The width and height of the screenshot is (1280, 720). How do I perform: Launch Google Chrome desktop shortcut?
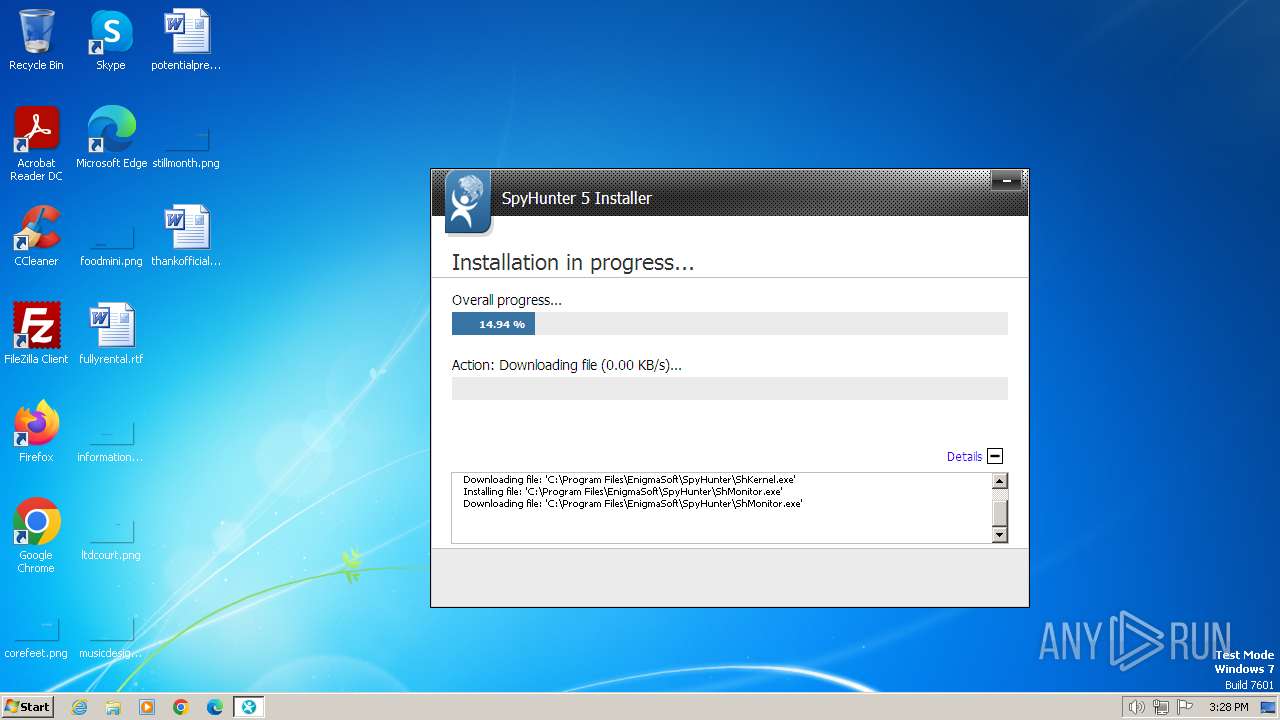click(36, 535)
